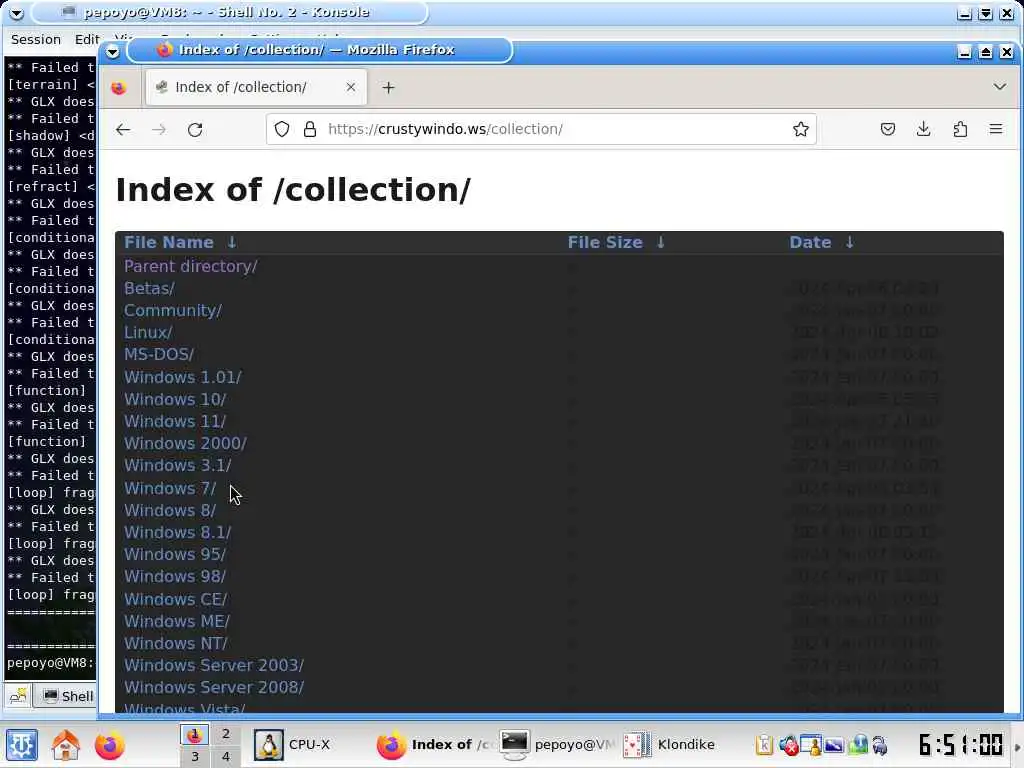Open the Firefox hamburger application menu
Image resolution: width=1024 pixels, height=768 pixels.
point(996,129)
